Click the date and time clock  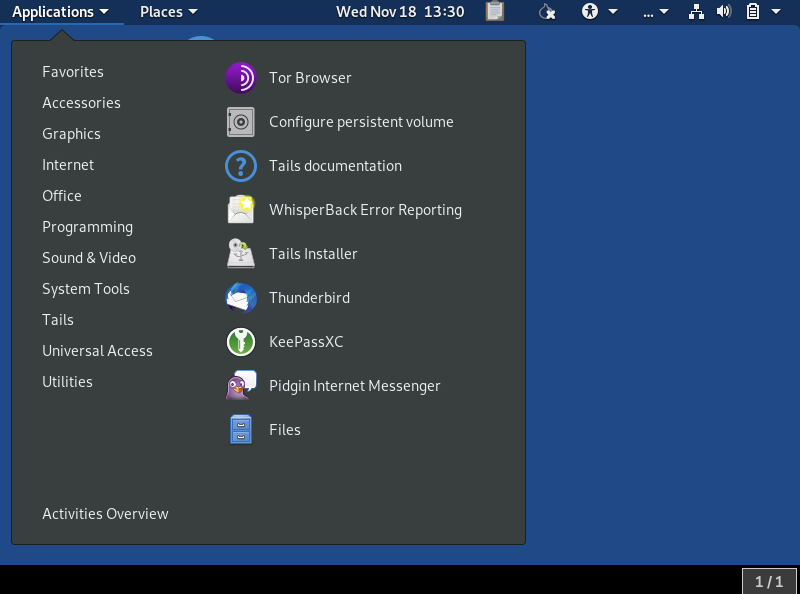click(400, 12)
